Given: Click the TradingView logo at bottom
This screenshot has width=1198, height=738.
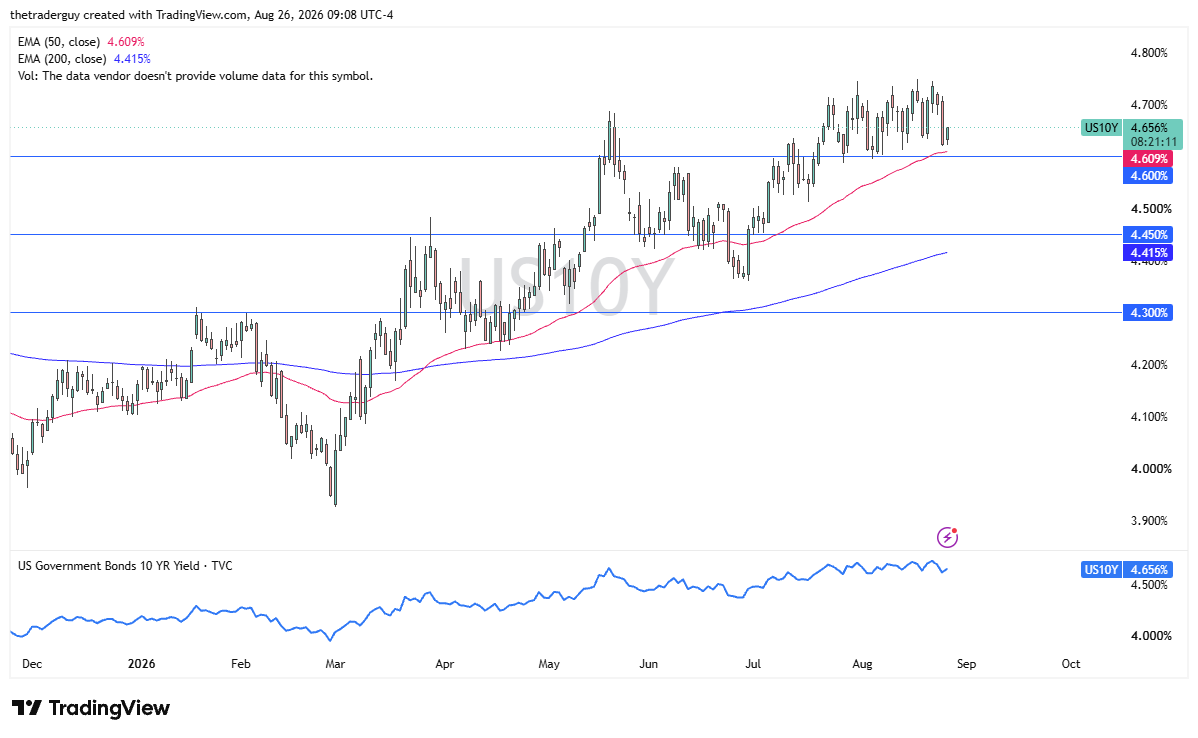Looking at the screenshot, I should pos(91,708).
